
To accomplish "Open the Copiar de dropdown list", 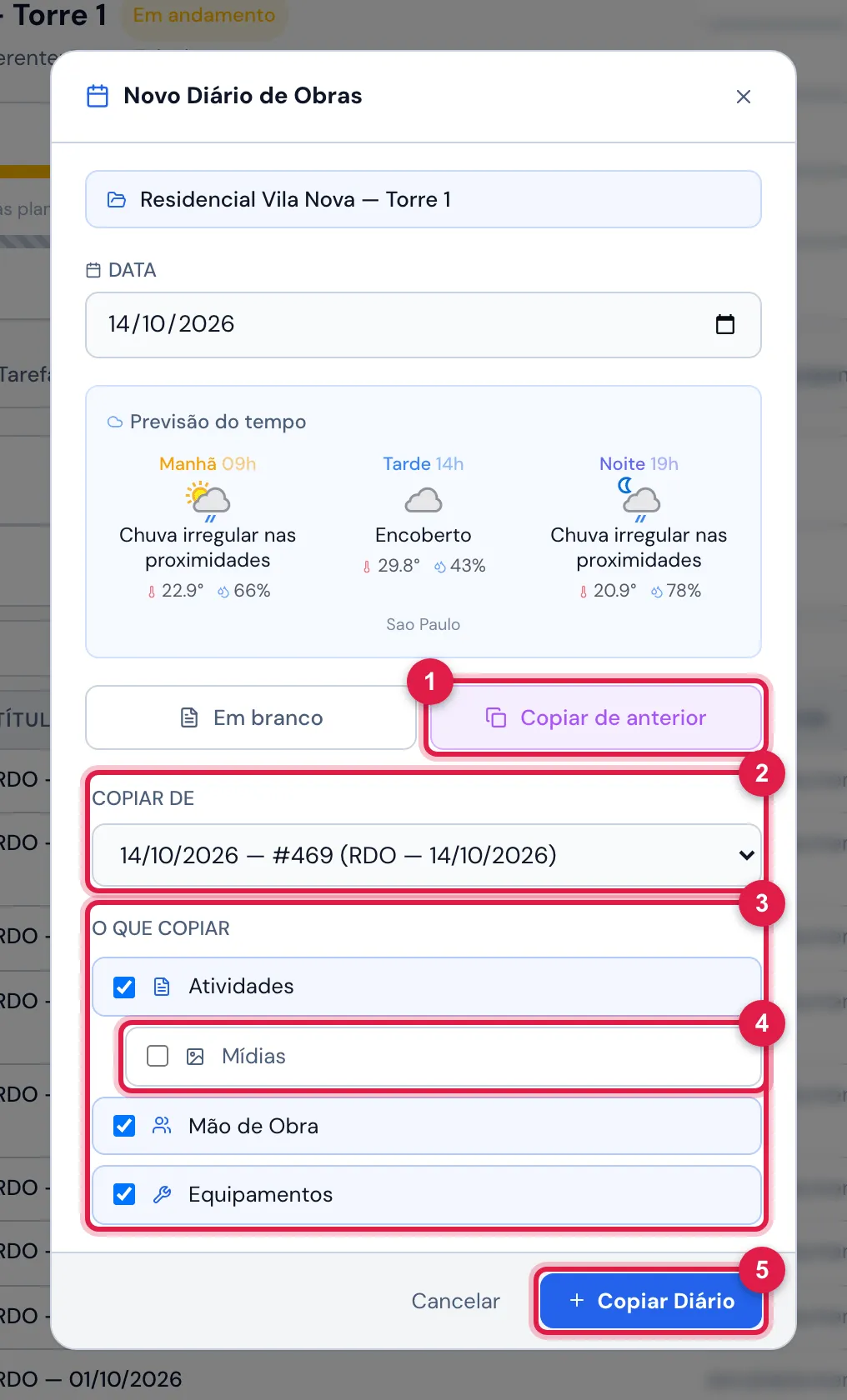I will pyautogui.click(x=427, y=855).
